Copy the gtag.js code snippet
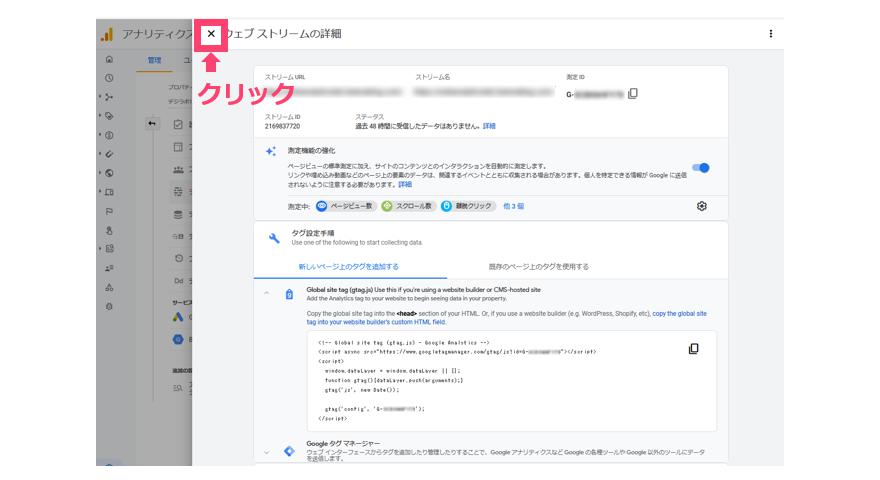This screenshot has width=880, height=480. coord(694,349)
